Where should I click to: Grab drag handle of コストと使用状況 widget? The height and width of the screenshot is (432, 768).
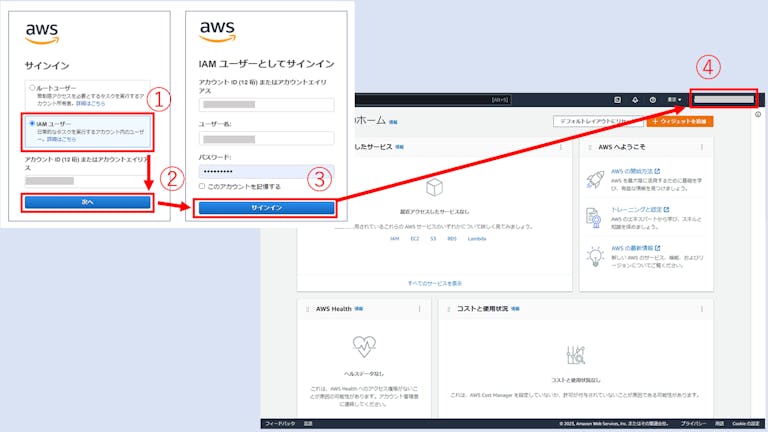(448, 310)
